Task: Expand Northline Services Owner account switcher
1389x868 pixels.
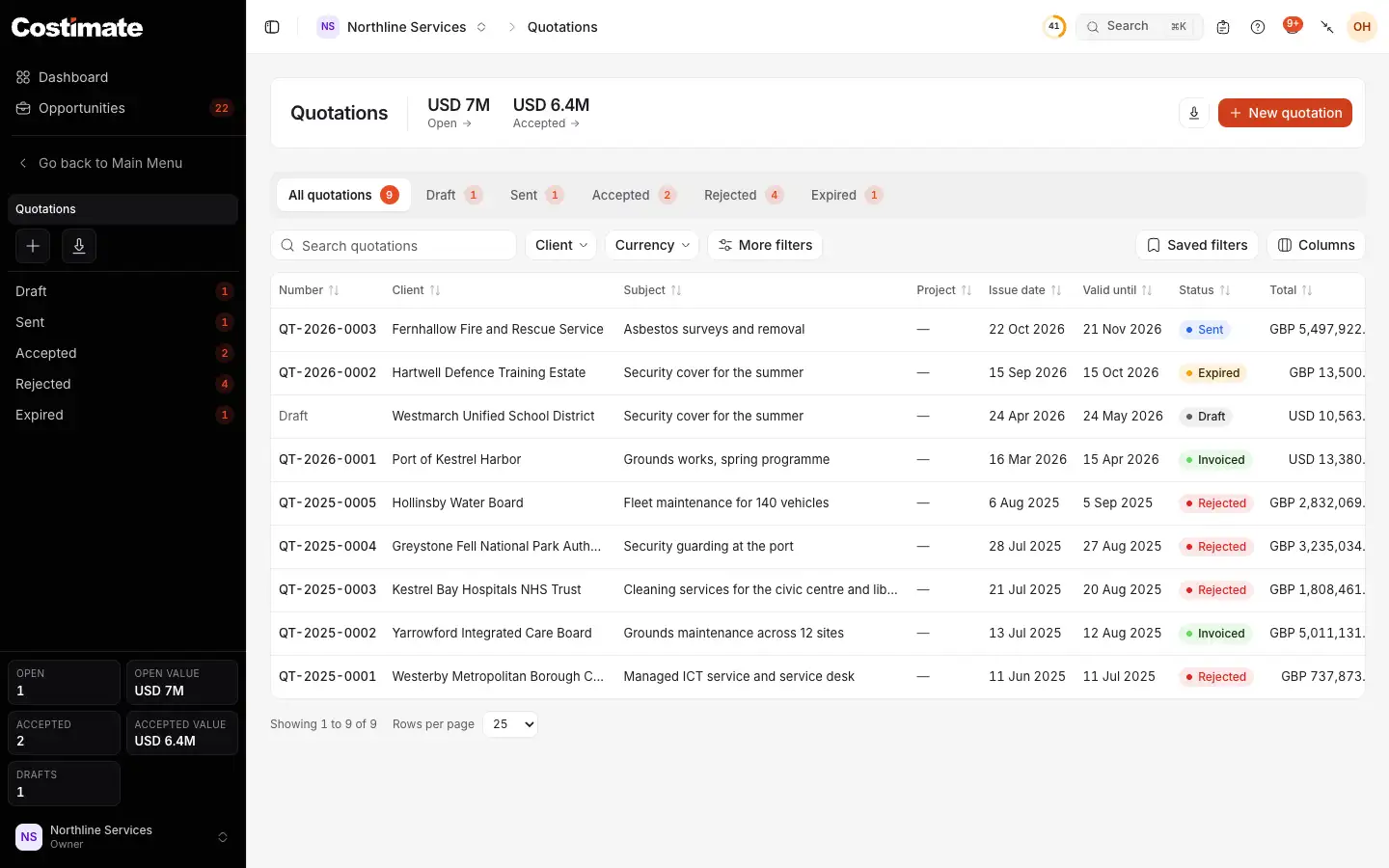Action: (123, 837)
